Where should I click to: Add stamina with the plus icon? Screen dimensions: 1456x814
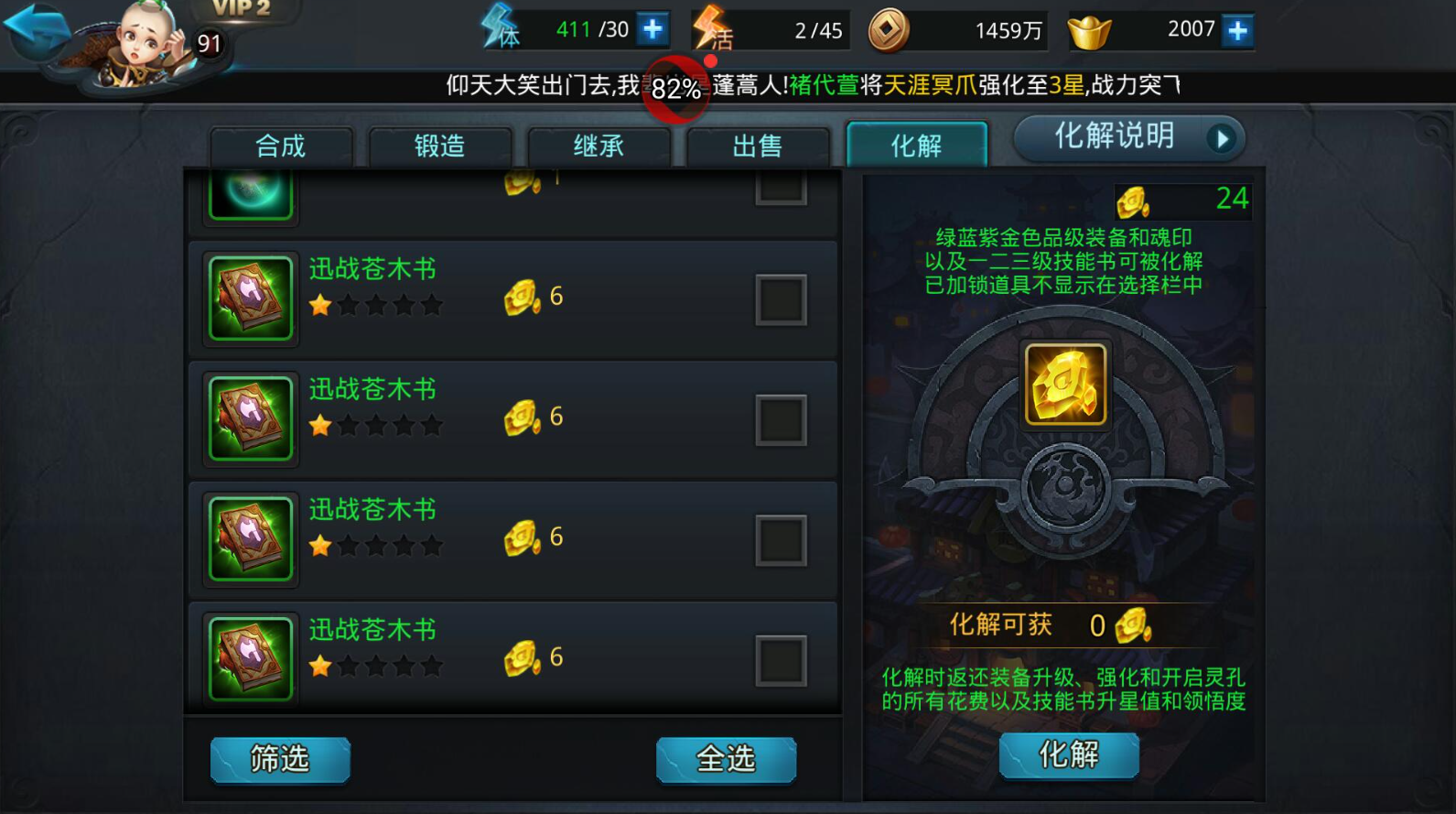(x=653, y=29)
